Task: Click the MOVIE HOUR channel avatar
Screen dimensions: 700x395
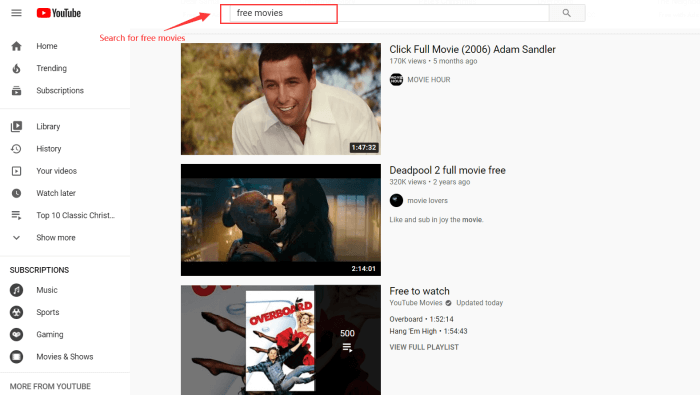Action: point(396,79)
